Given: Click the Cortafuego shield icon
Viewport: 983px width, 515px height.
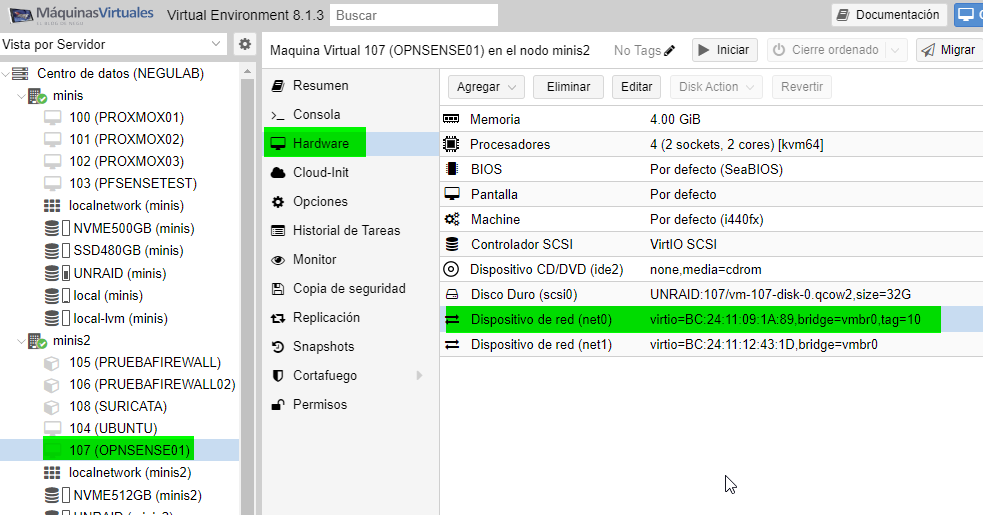Looking at the screenshot, I should click(x=278, y=375).
